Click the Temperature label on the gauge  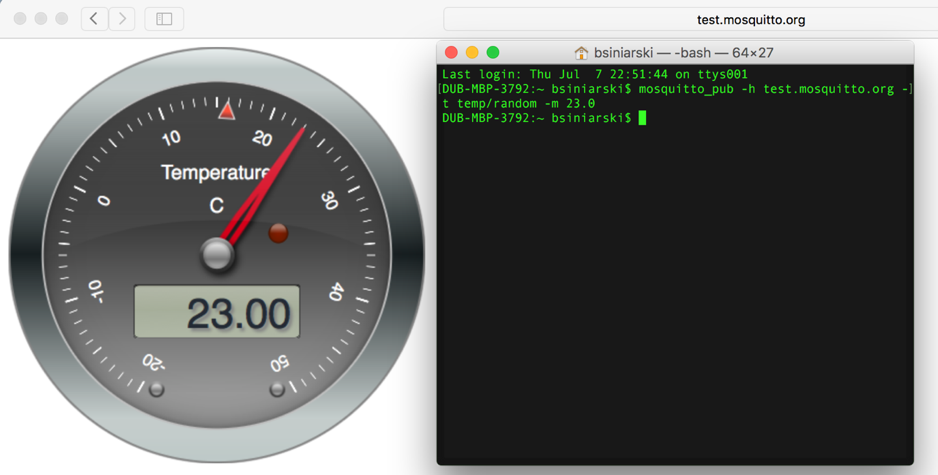[215, 173]
